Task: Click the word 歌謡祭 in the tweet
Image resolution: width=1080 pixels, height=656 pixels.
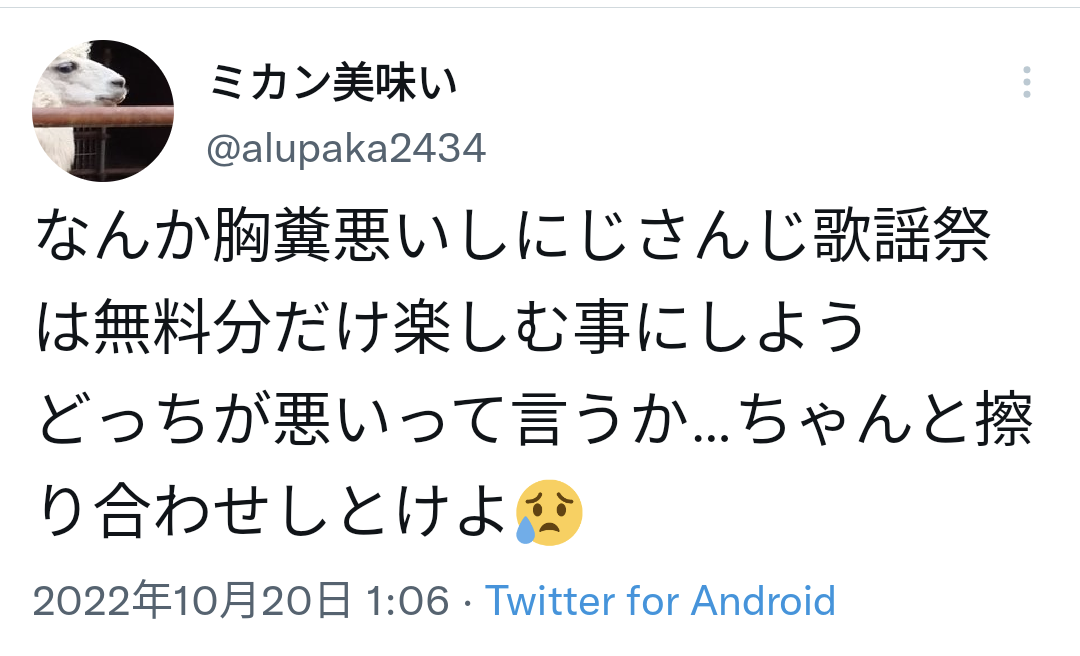Action: tap(902, 235)
